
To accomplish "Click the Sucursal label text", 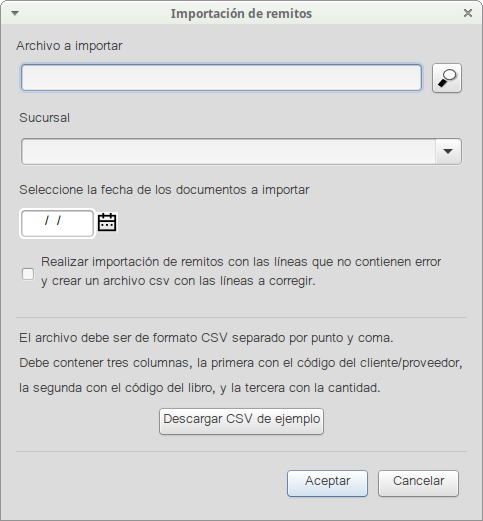I will [x=44, y=118].
